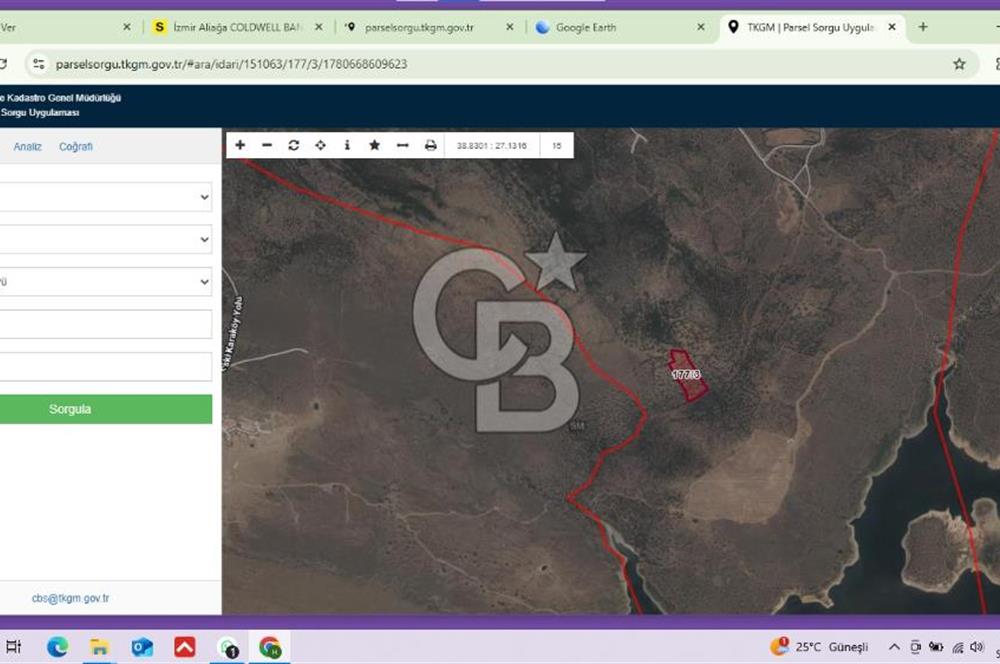Open the cbs@tkgm.gov.tr email link
This screenshot has width=1000, height=664.
[70, 598]
